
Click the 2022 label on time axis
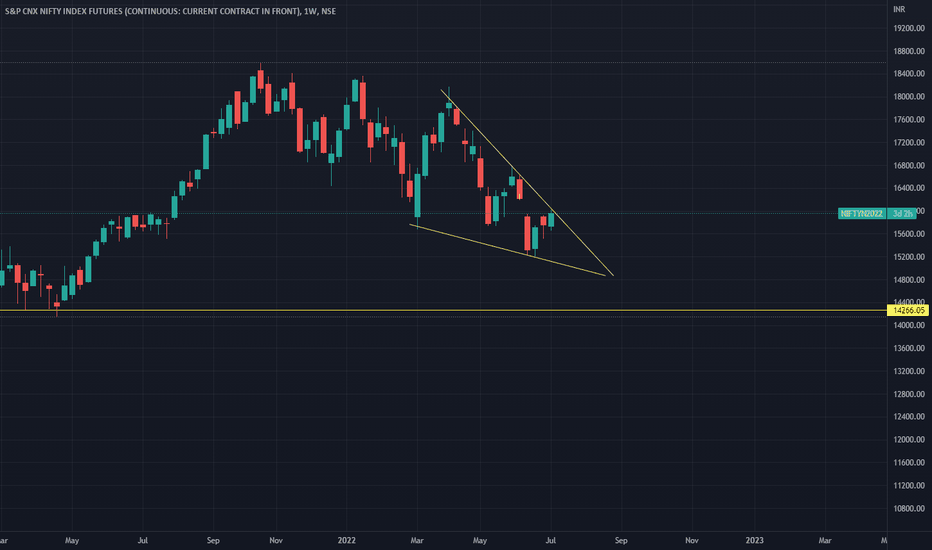[x=347, y=540]
